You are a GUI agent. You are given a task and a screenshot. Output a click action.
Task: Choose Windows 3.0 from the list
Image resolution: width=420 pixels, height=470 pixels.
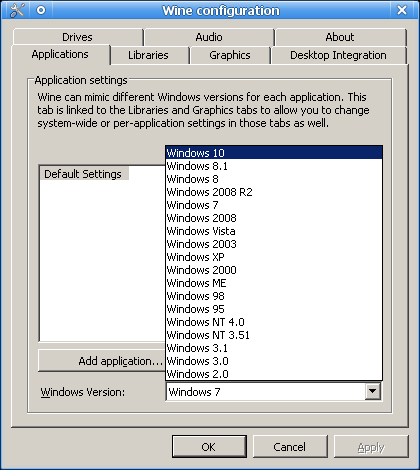pyautogui.click(x=274, y=361)
